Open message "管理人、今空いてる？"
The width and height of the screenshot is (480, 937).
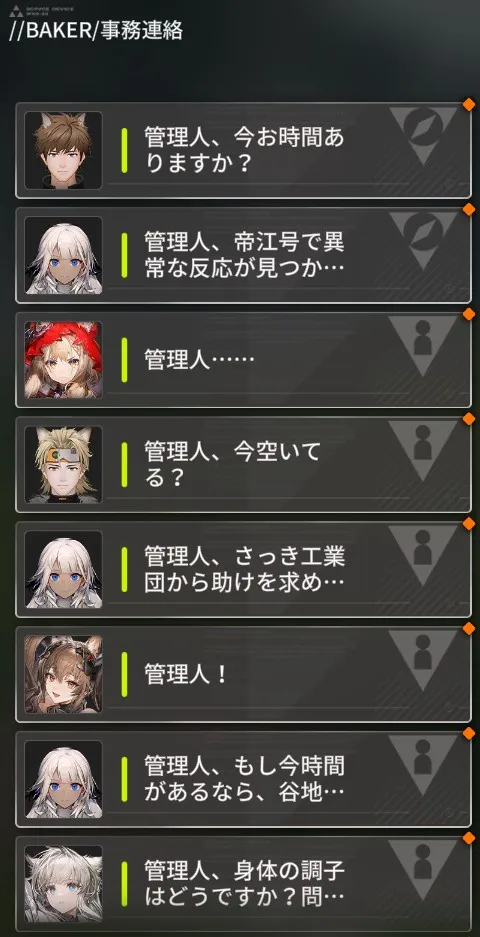(x=243, y=465)
